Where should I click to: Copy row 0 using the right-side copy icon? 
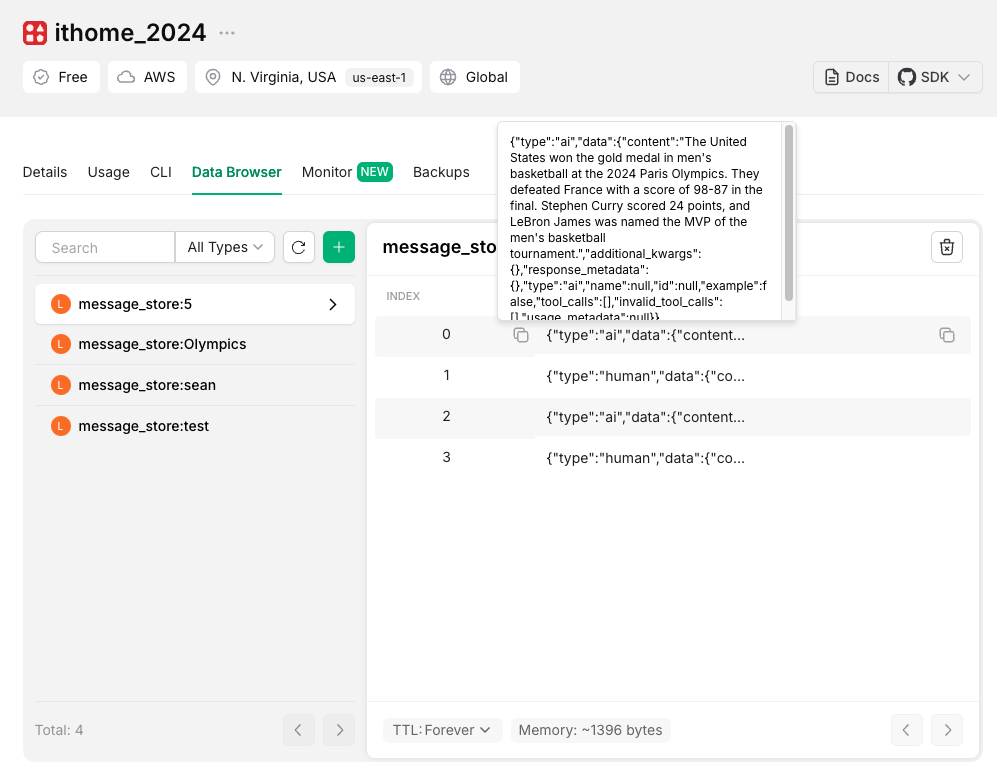click(x=947, y=335)
